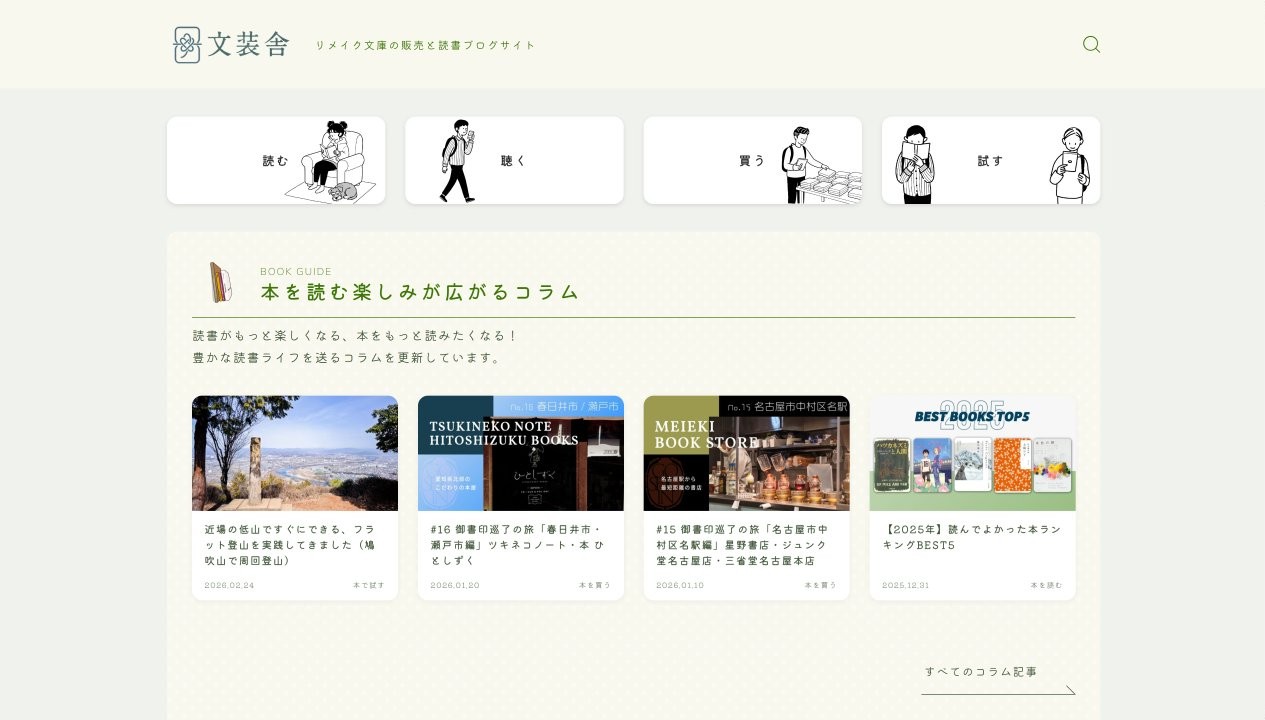Image resolution: width=1265 pixels, height=720 pixels.
Task: Click the book stack icon beside BOOK GUIDE
Action: tap(220, 282)
